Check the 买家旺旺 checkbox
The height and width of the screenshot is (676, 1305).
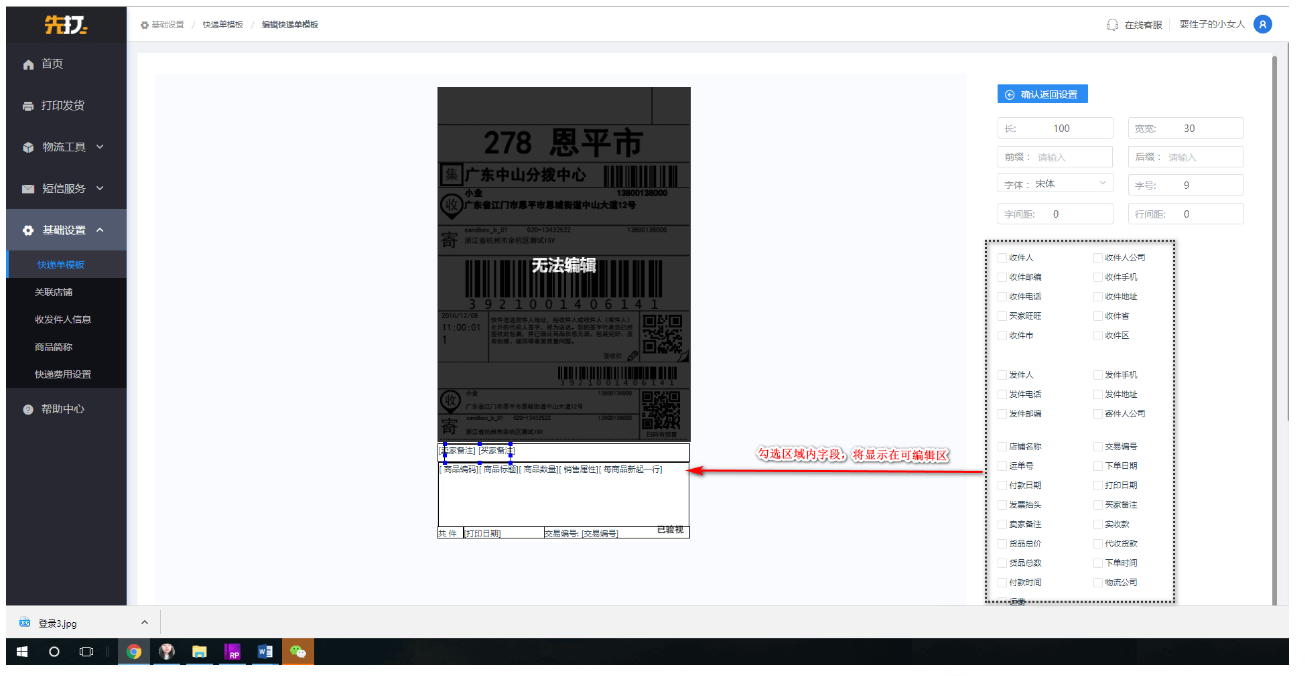[x=1002, y=316]
